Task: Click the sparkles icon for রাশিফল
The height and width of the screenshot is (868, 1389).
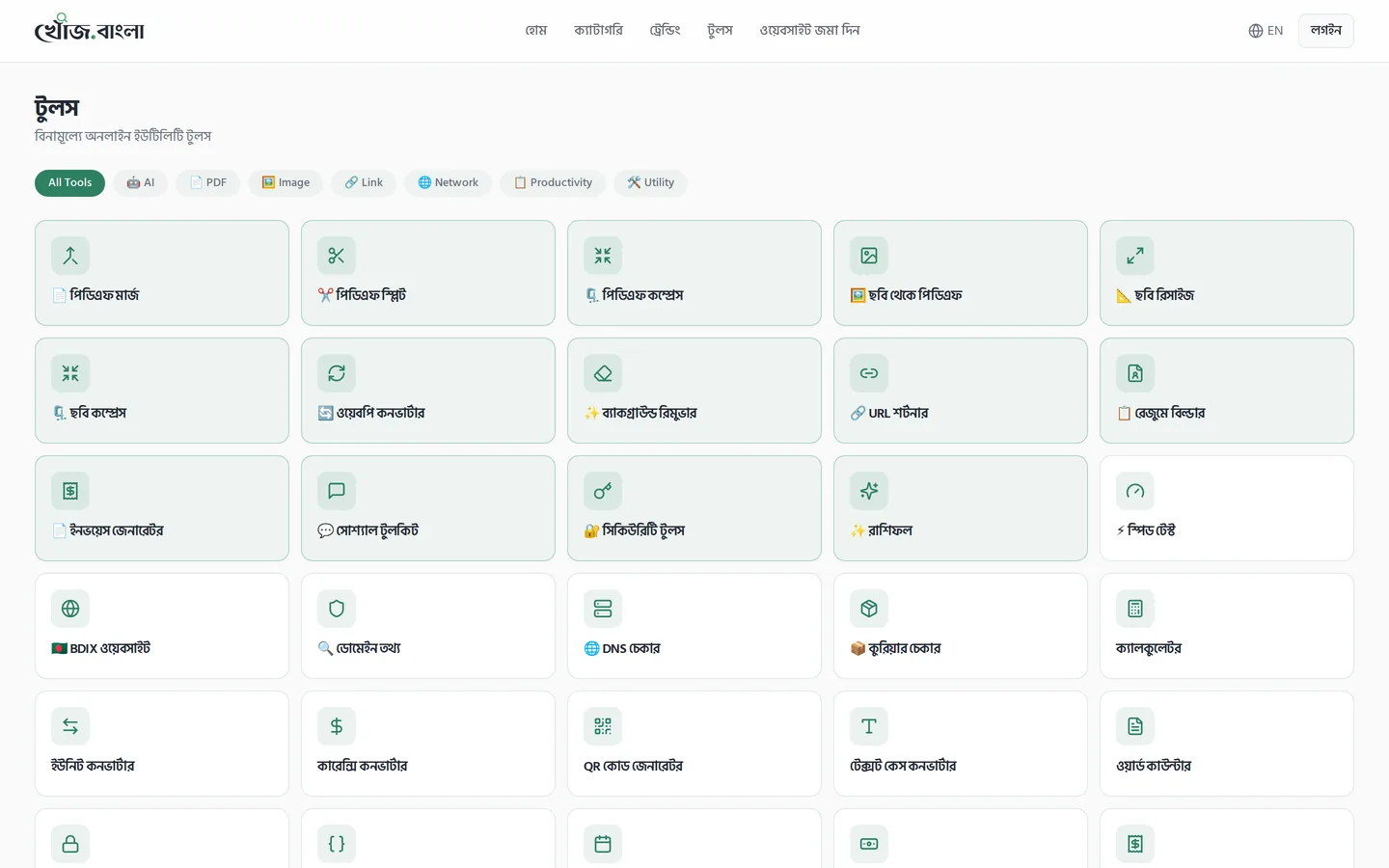Action: [869, 491]
